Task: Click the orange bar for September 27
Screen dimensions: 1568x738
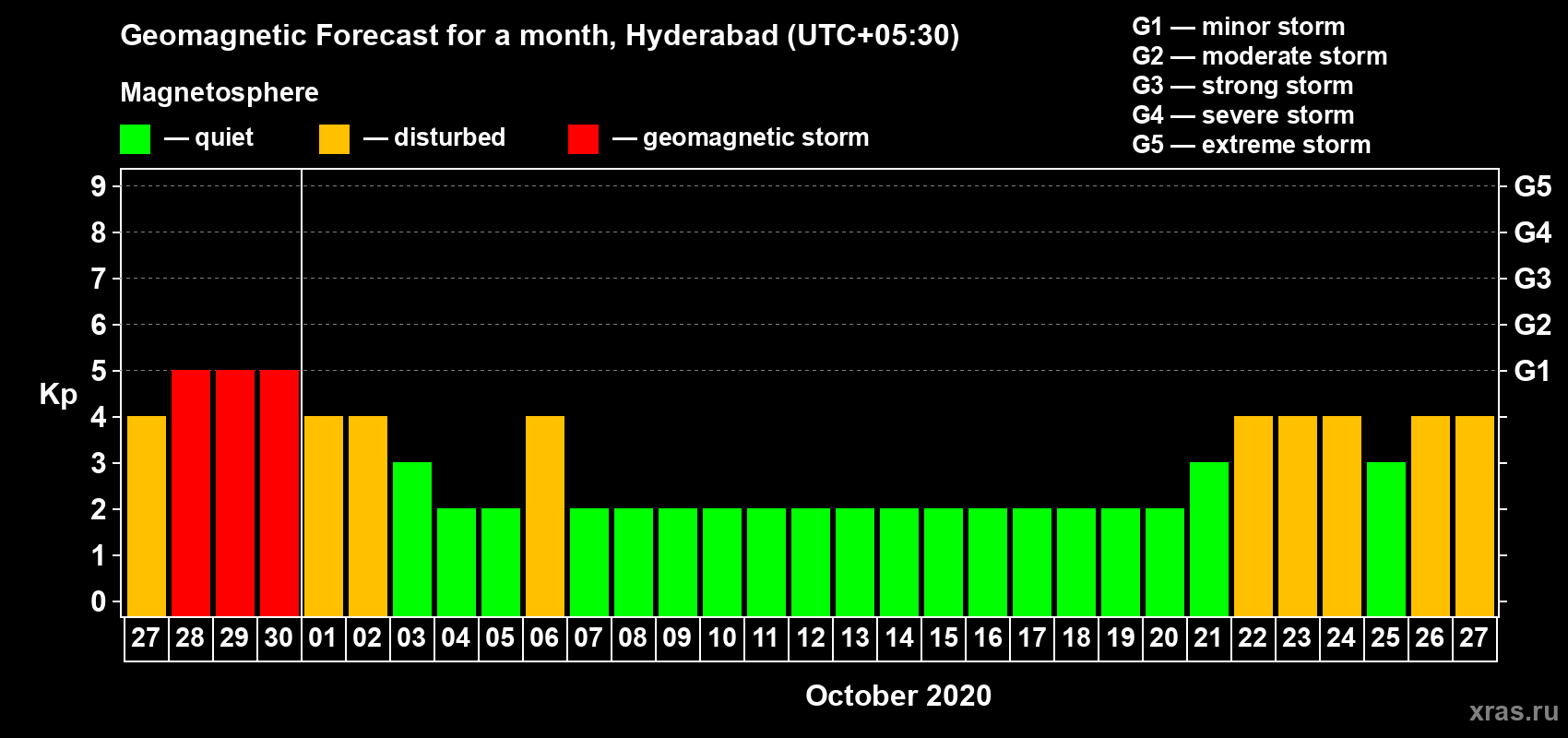Action: pyautogui.click(x=147, y=516)
